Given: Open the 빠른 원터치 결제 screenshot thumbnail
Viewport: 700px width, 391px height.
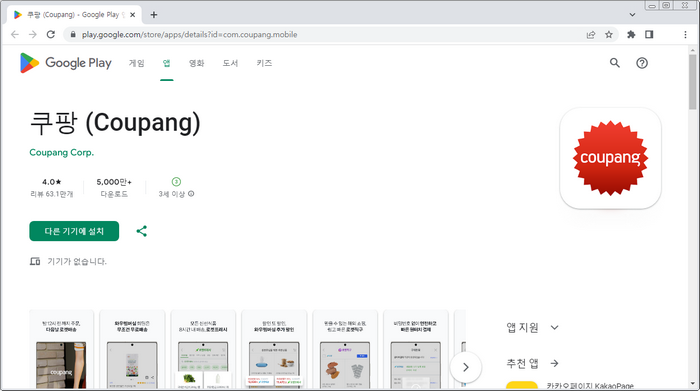Looking at the screenshot, I should tap(416, 349).
